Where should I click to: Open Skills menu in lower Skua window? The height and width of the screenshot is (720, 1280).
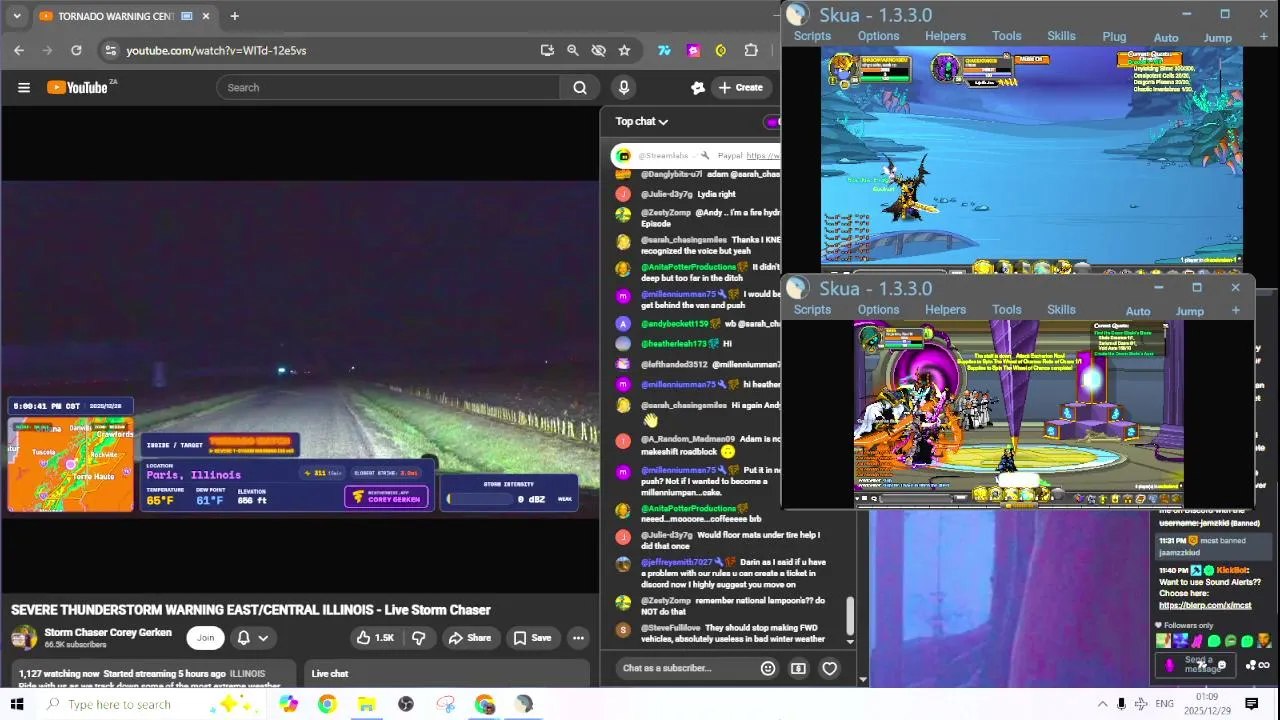1061,310
